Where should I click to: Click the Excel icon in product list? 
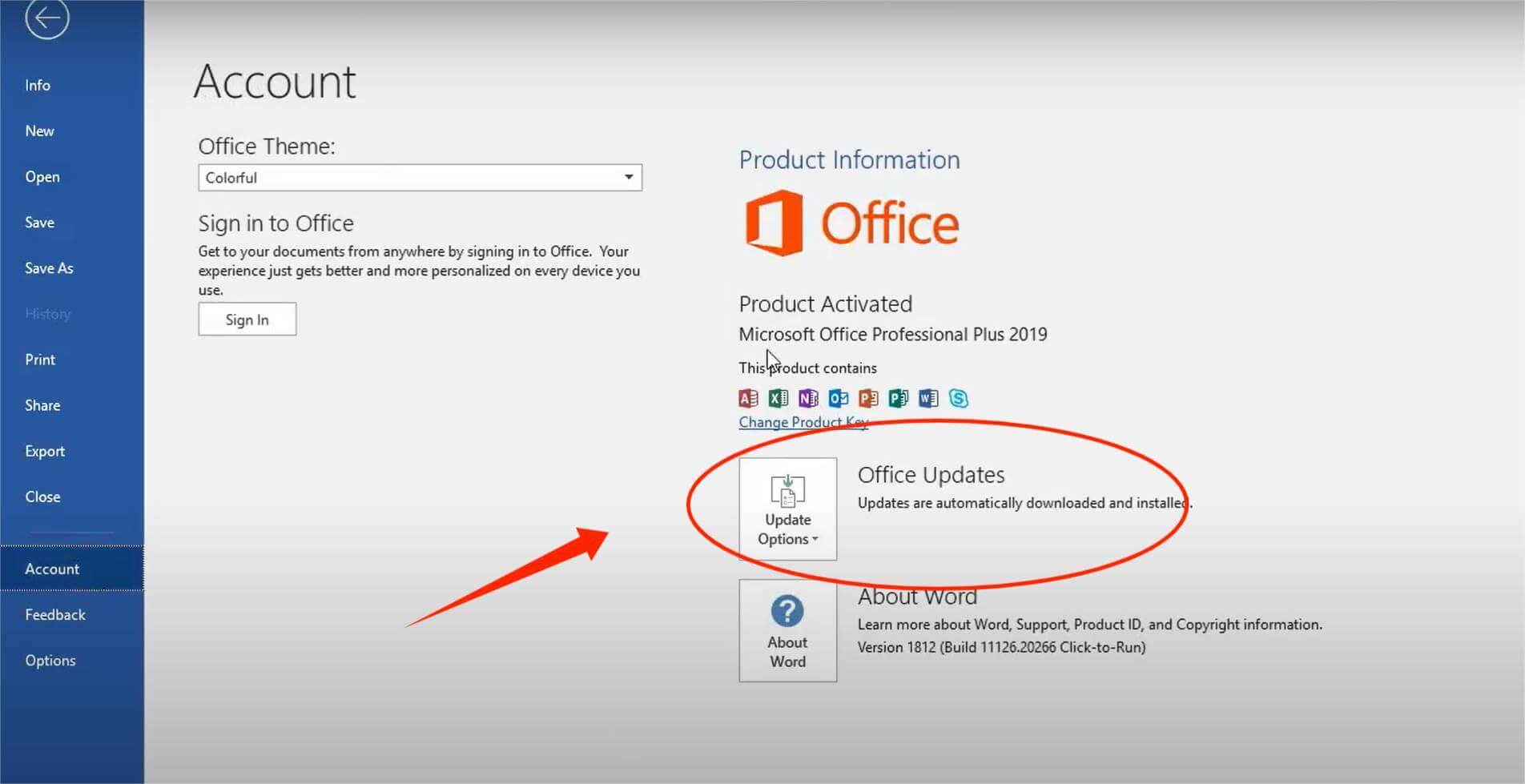click(777, 398)
